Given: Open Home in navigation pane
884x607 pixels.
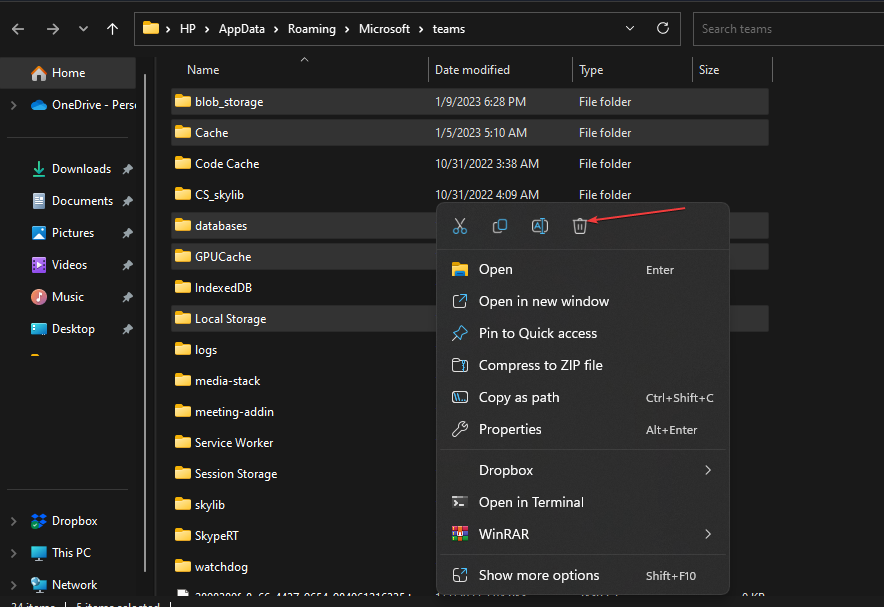Looking at the screenshot, I should point(68,73).
